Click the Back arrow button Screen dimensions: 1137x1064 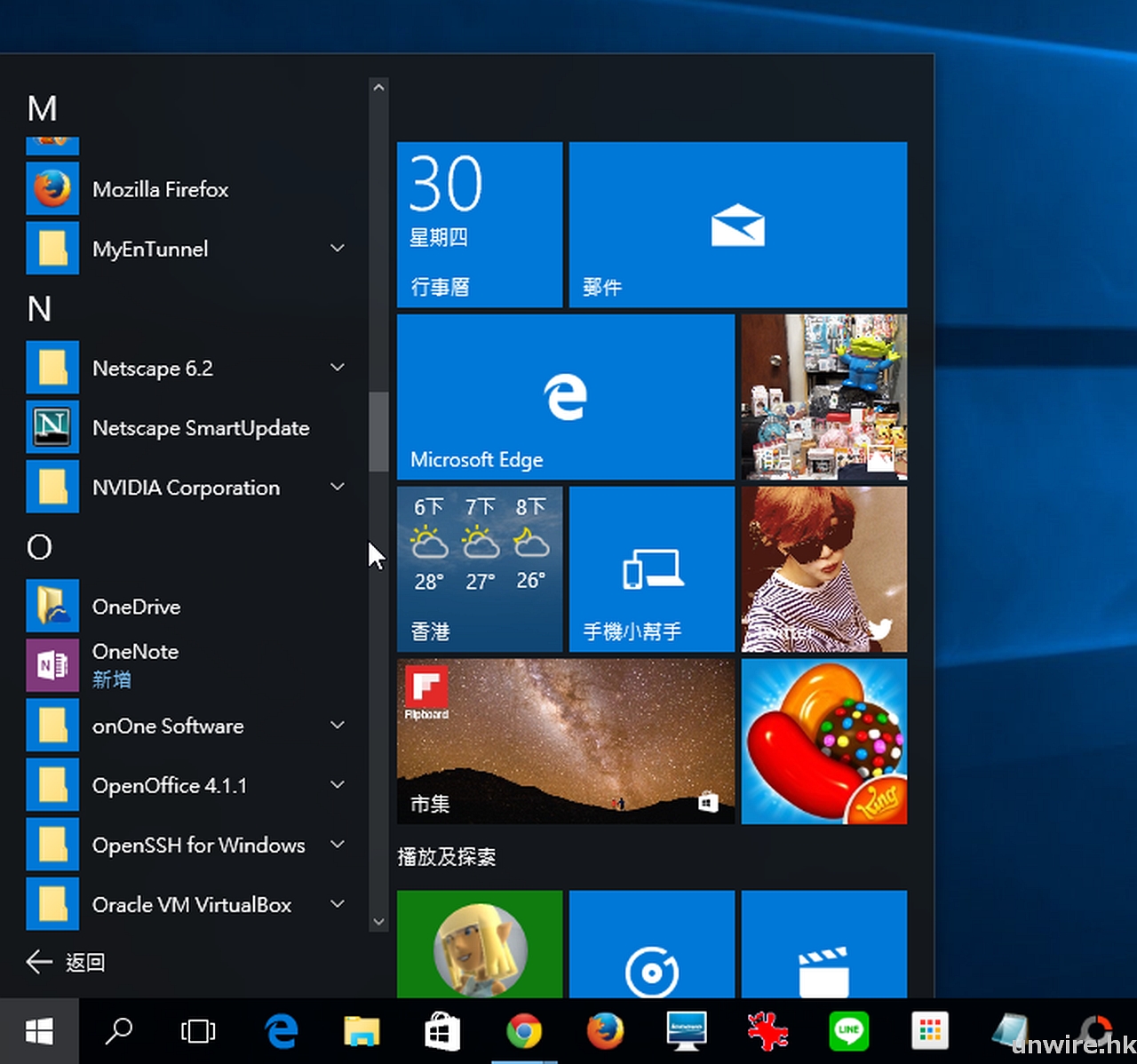[x=40, y=962]
